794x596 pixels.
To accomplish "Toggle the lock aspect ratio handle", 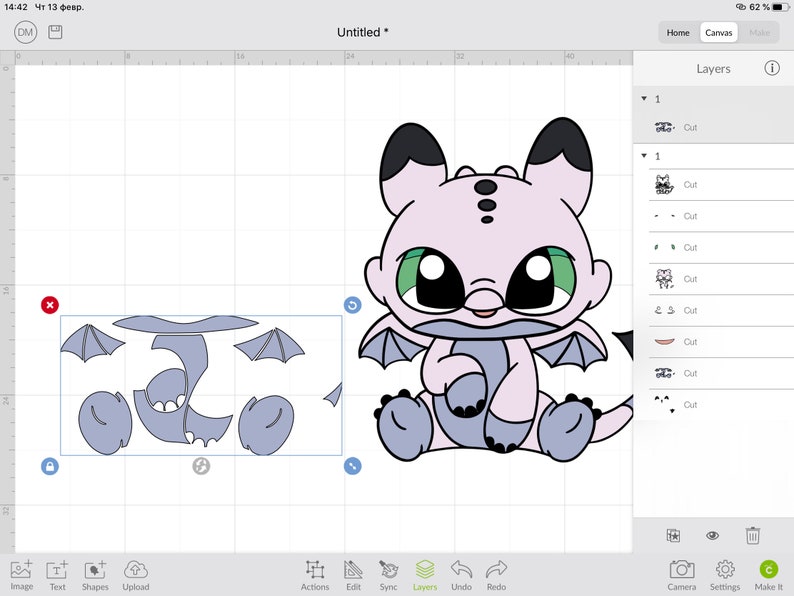I will [50, 466].
